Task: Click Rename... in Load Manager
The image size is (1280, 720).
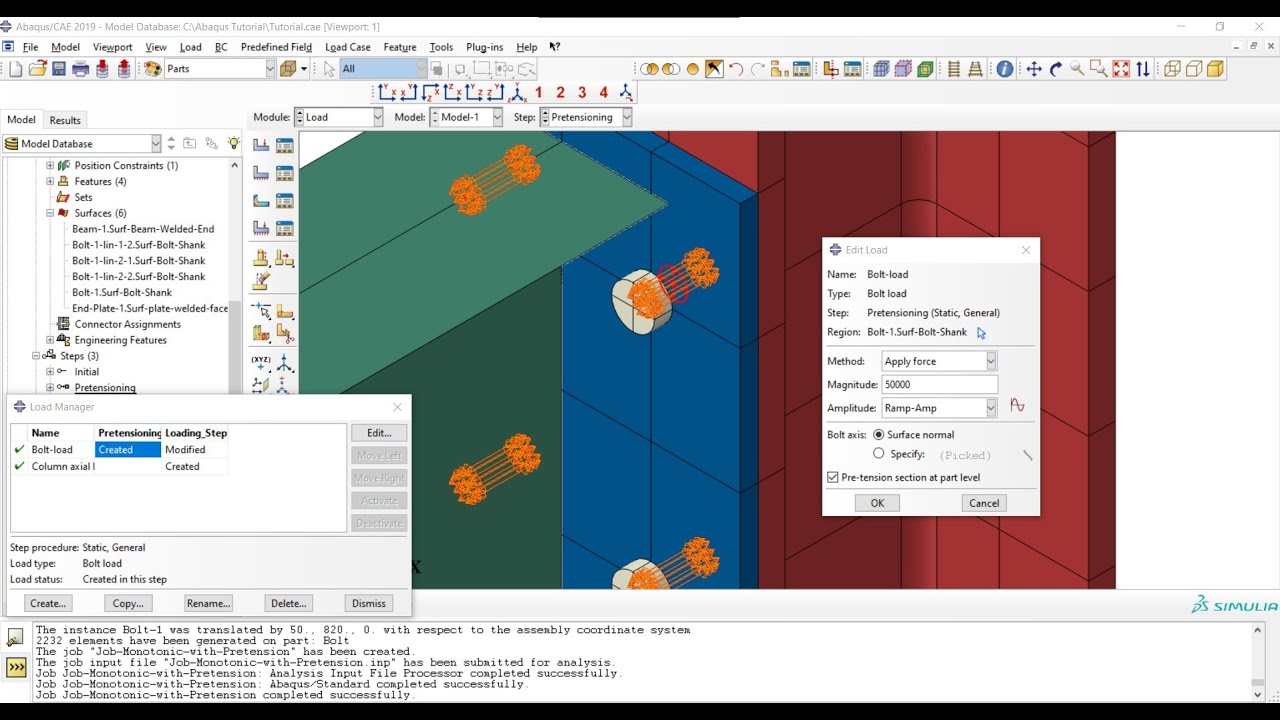Action: [208, 603]
